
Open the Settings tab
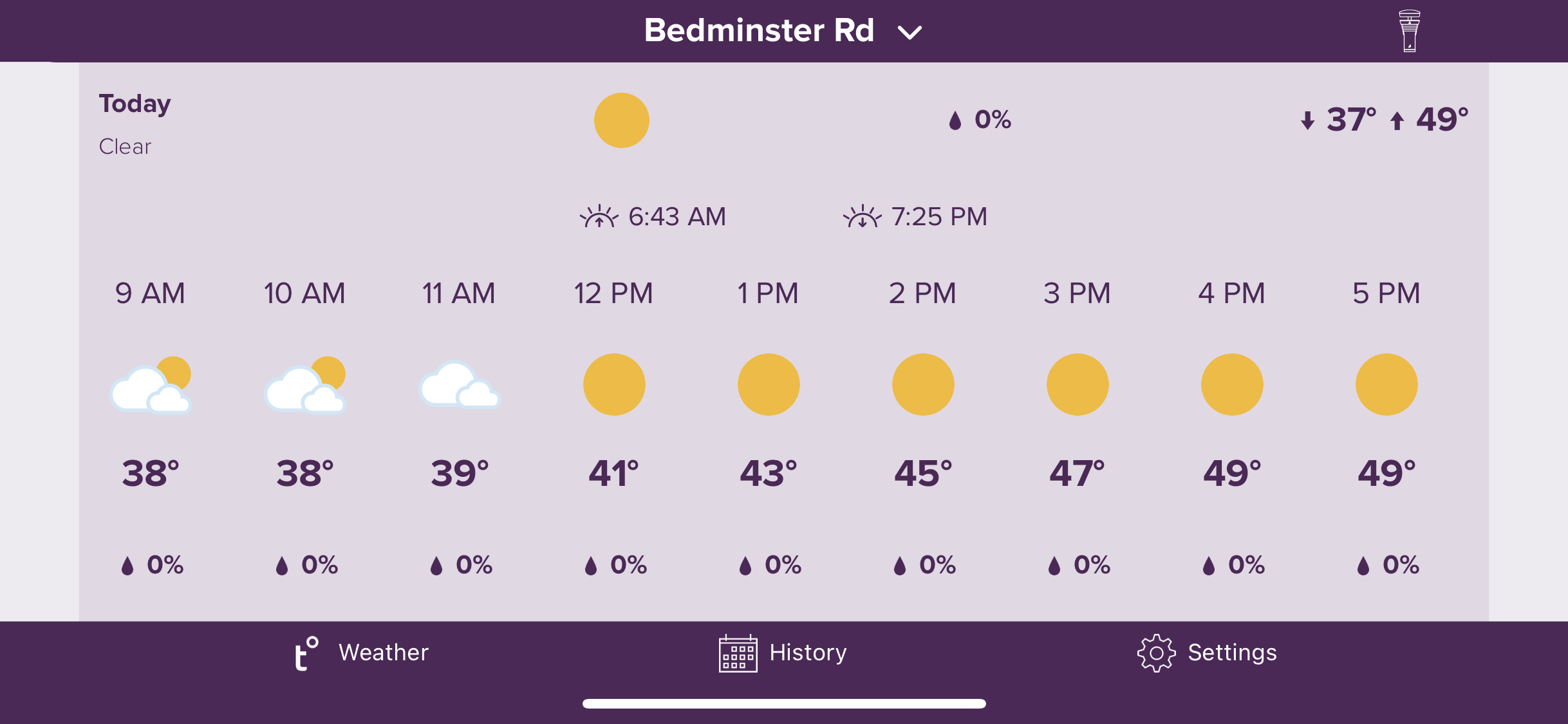(x=1207, y=653)
